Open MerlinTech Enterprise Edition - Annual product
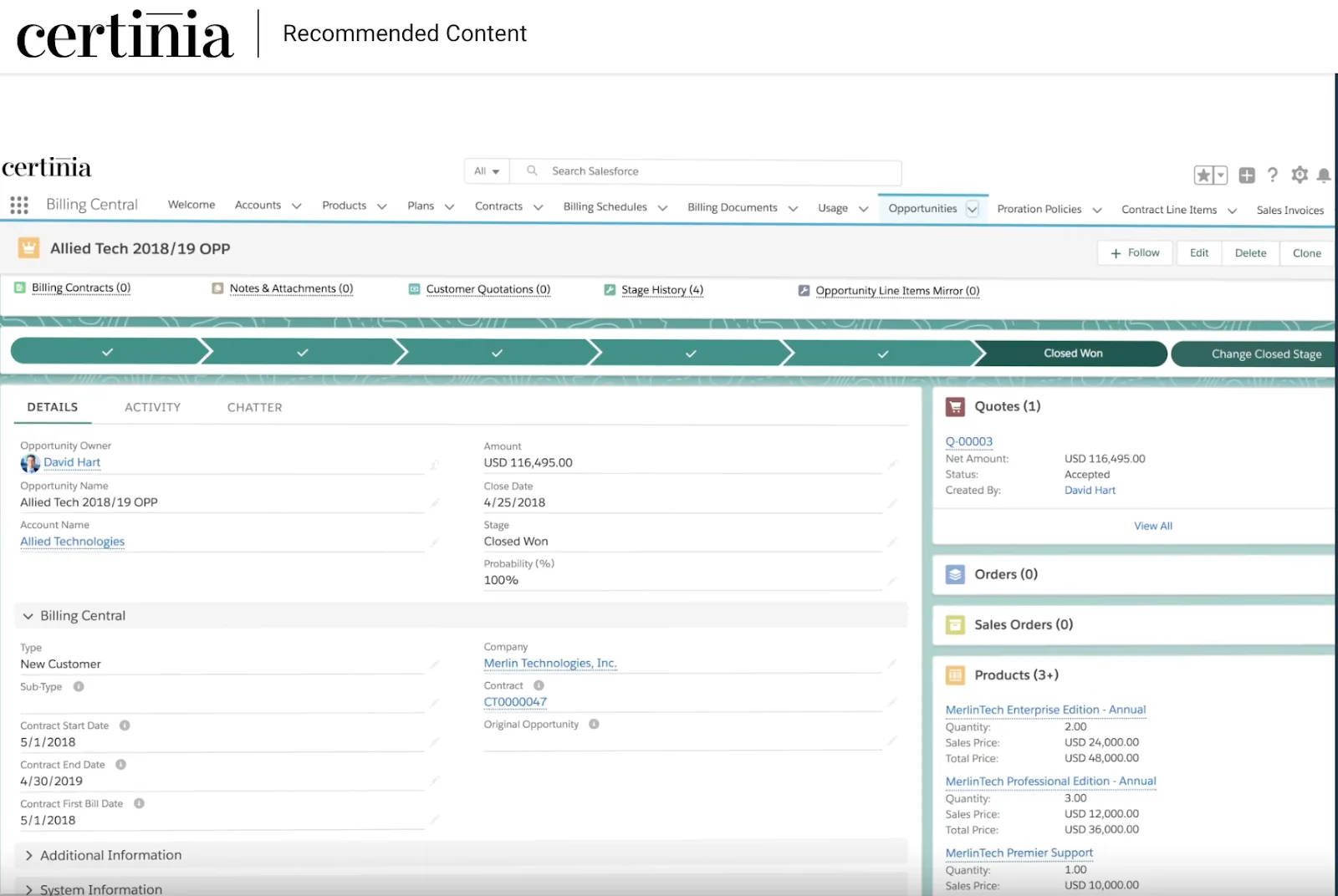The width and height of the screenshot is (1338, 896). [1045, 710]
